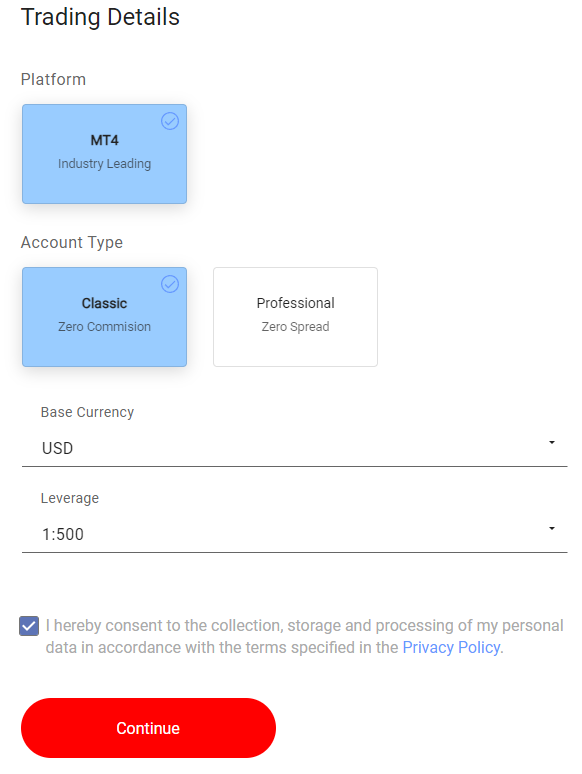Open the Privacy Policy link
The height and width of the screenshot is (774, 582).
451,647
